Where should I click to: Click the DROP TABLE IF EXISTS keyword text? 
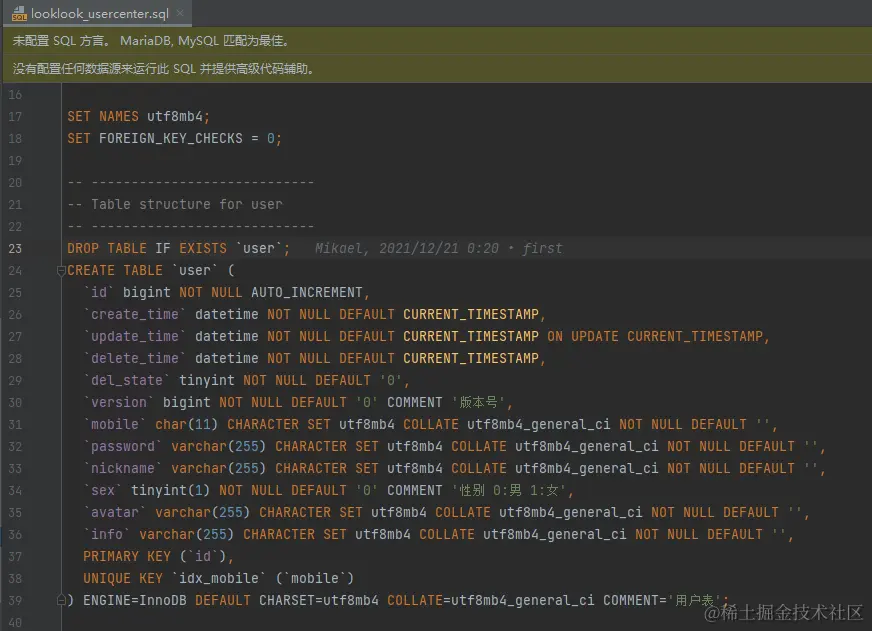pos(147,249)
